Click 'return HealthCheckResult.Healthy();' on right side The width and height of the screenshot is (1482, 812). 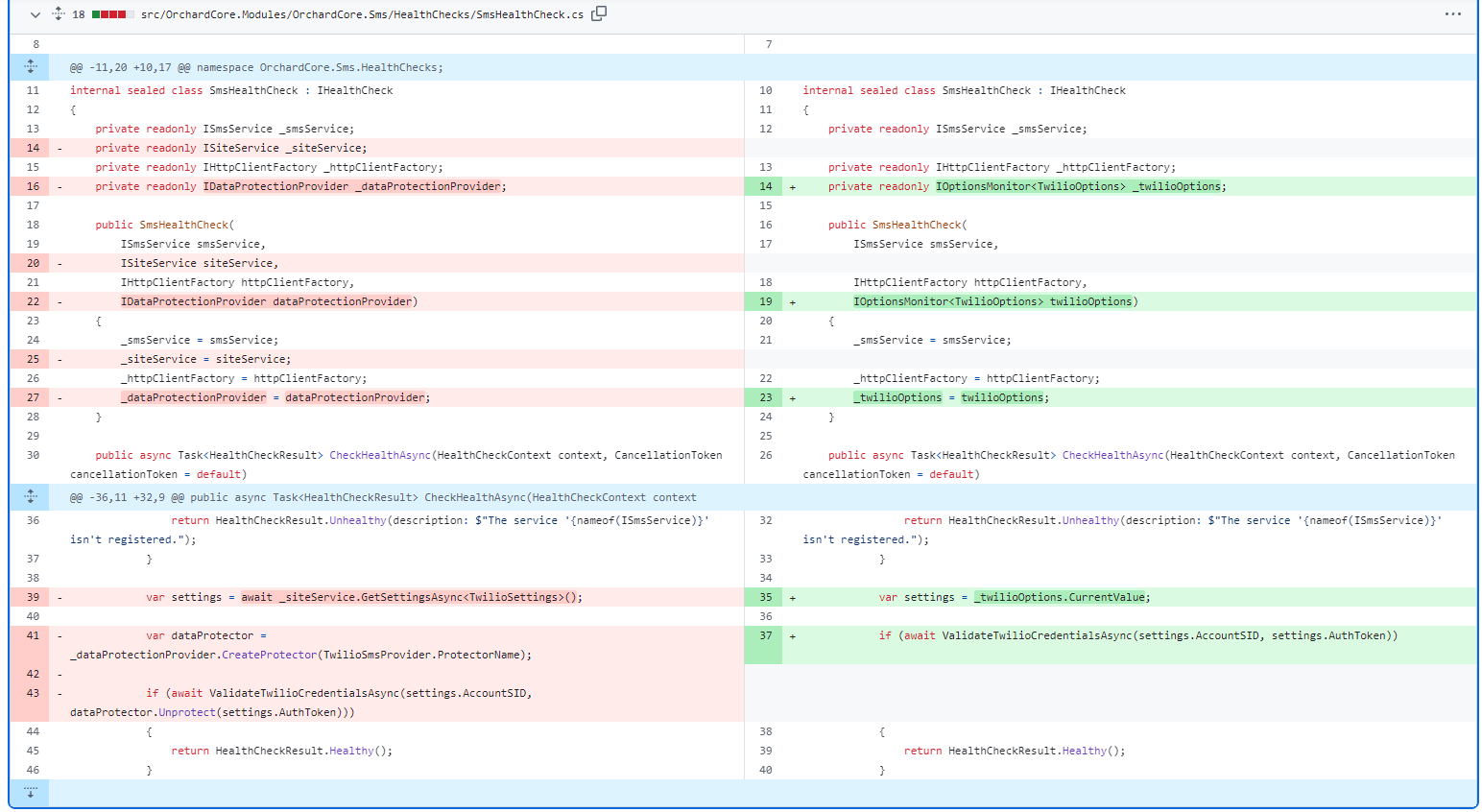point(1015,751)
